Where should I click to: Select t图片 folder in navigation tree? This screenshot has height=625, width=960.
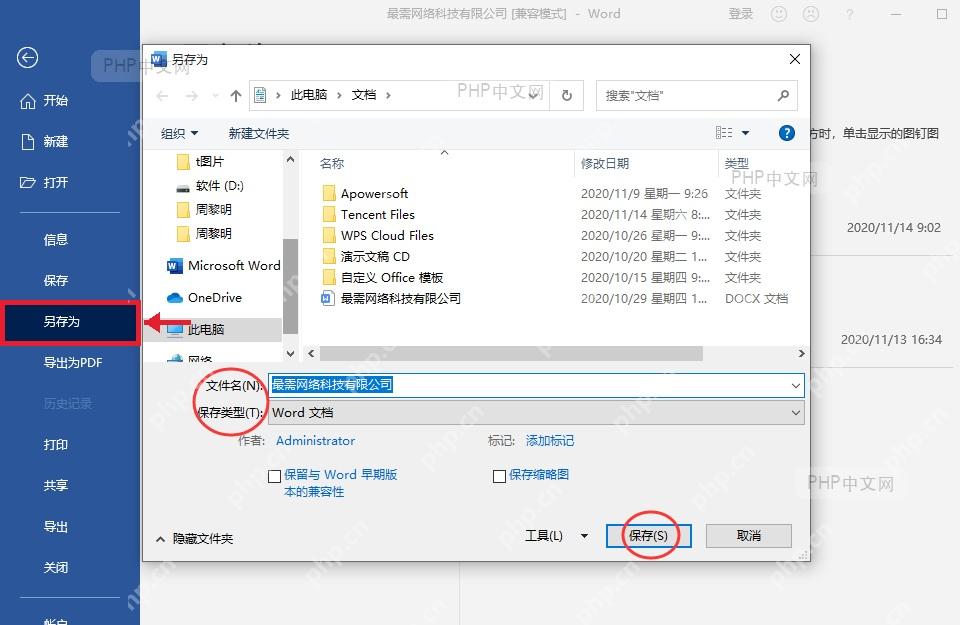point(200,162)
